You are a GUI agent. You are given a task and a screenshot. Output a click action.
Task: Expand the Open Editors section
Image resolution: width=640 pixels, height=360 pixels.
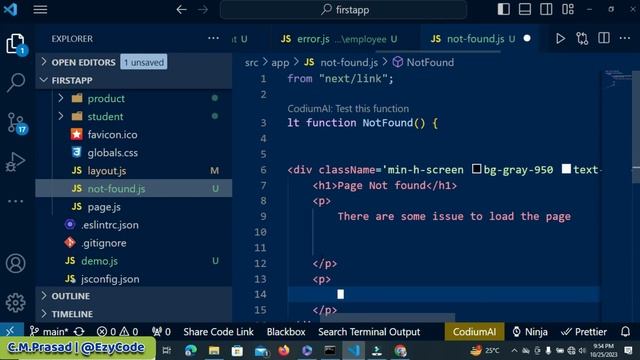point(134,62)
